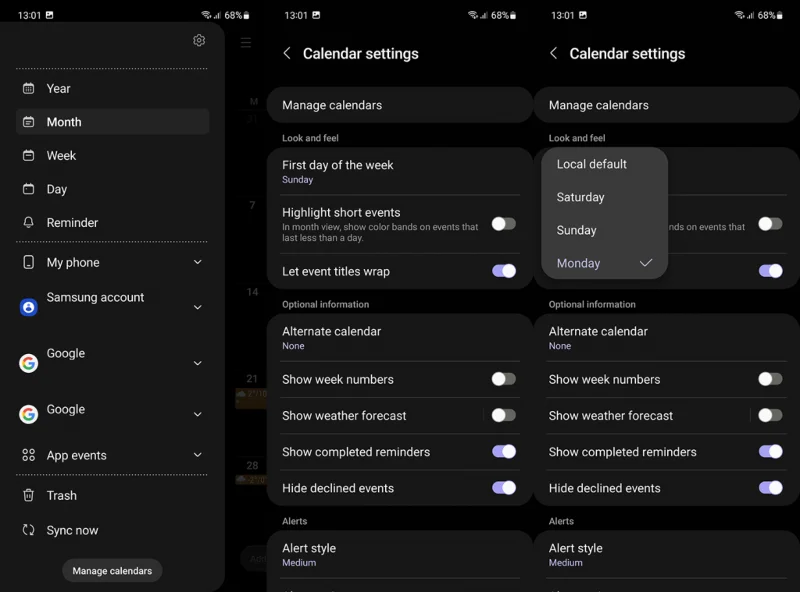Toggle Show week numbers in middle screen

coord(504,379)
